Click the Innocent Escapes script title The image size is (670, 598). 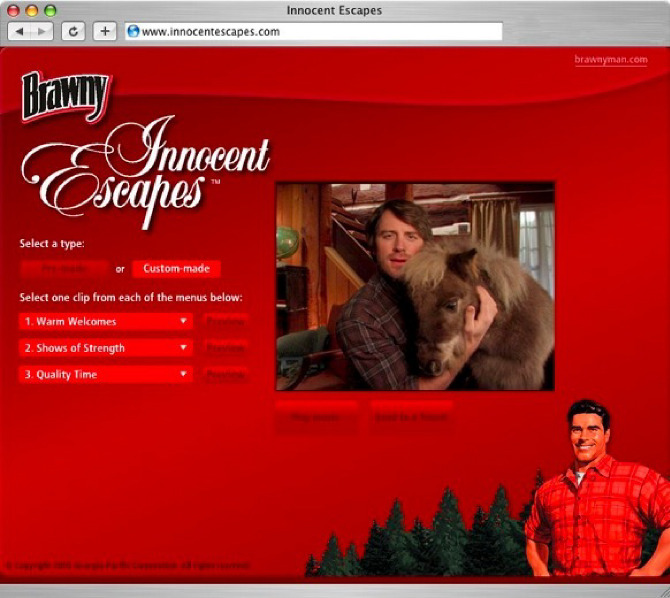[145, 173]
